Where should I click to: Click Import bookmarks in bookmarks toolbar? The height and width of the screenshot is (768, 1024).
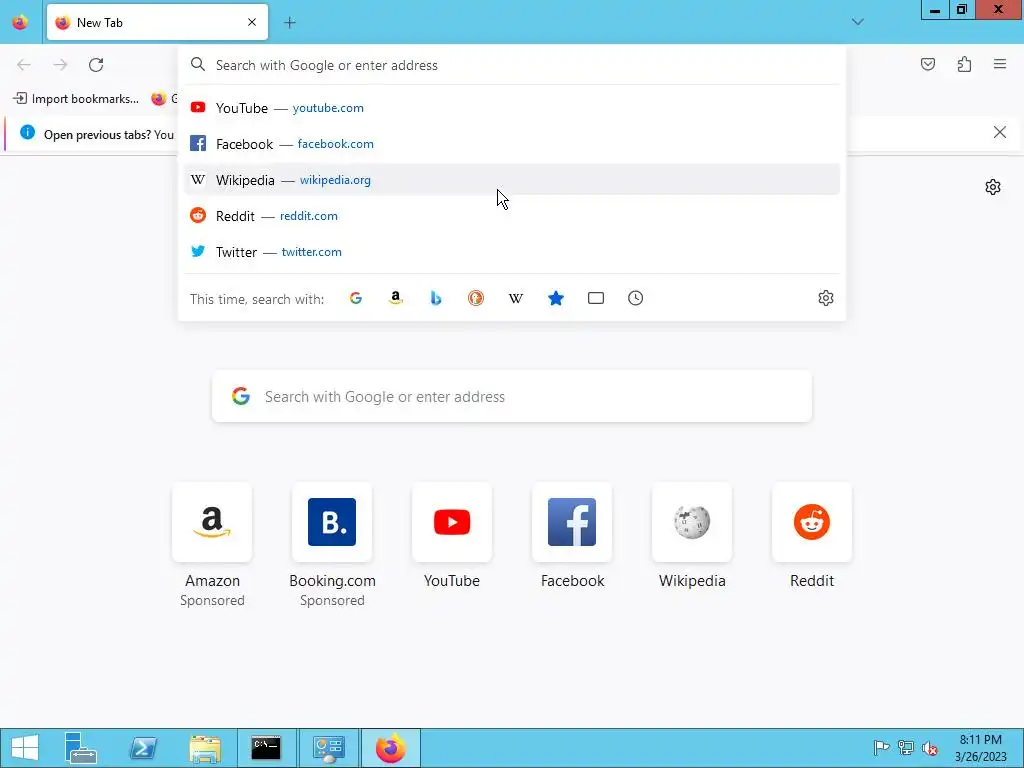tap(76, 99)
